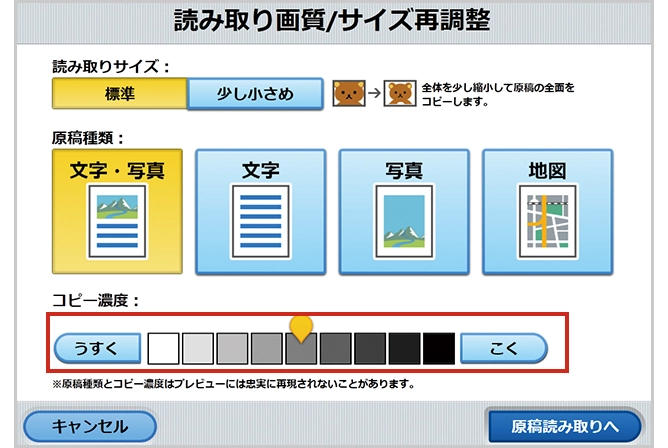Viewport: 668px width, 448px height.
Task: Select the third density swatch, light gray
Action: [232, 349]
